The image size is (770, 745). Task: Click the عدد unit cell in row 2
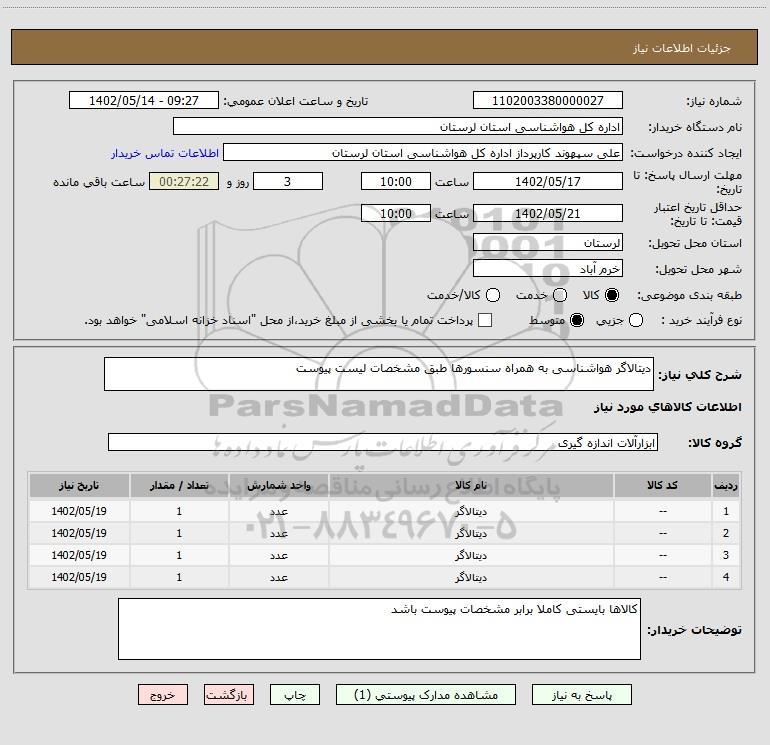tap(278, 533)
